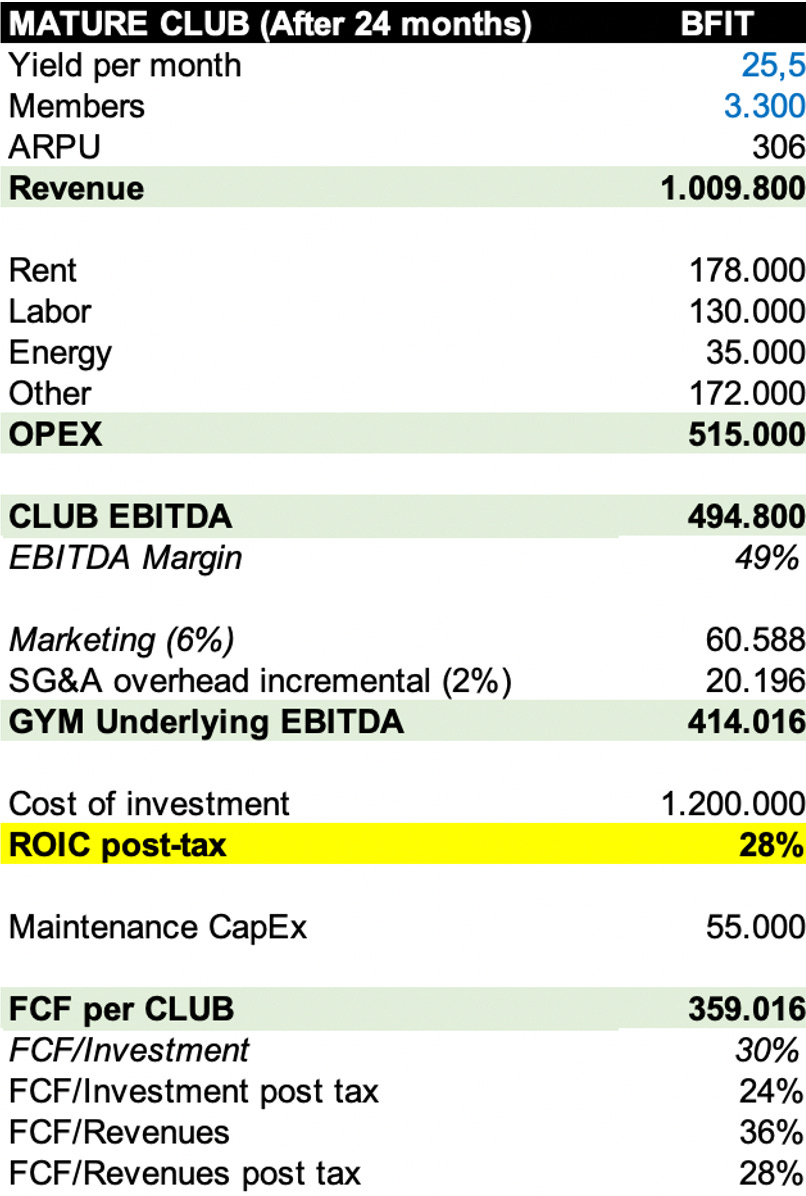The image size is (806, 1196).
Task: Click the Underlying EBITDA value 414.016
Action: pyautogui.click(x=747, y=722)
